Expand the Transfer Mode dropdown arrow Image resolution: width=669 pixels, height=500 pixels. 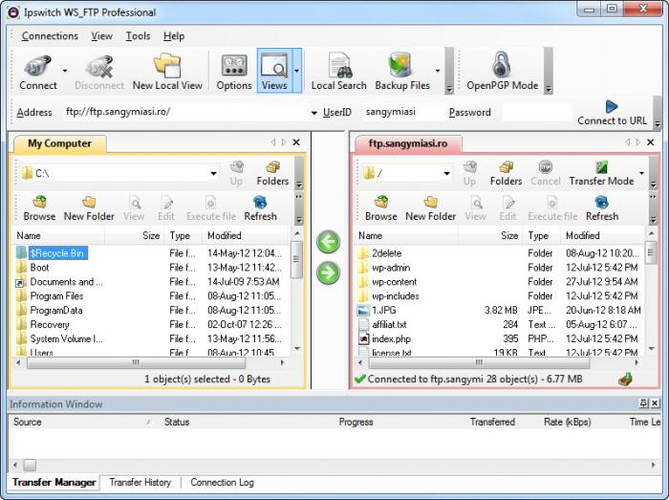coord(641,173)
